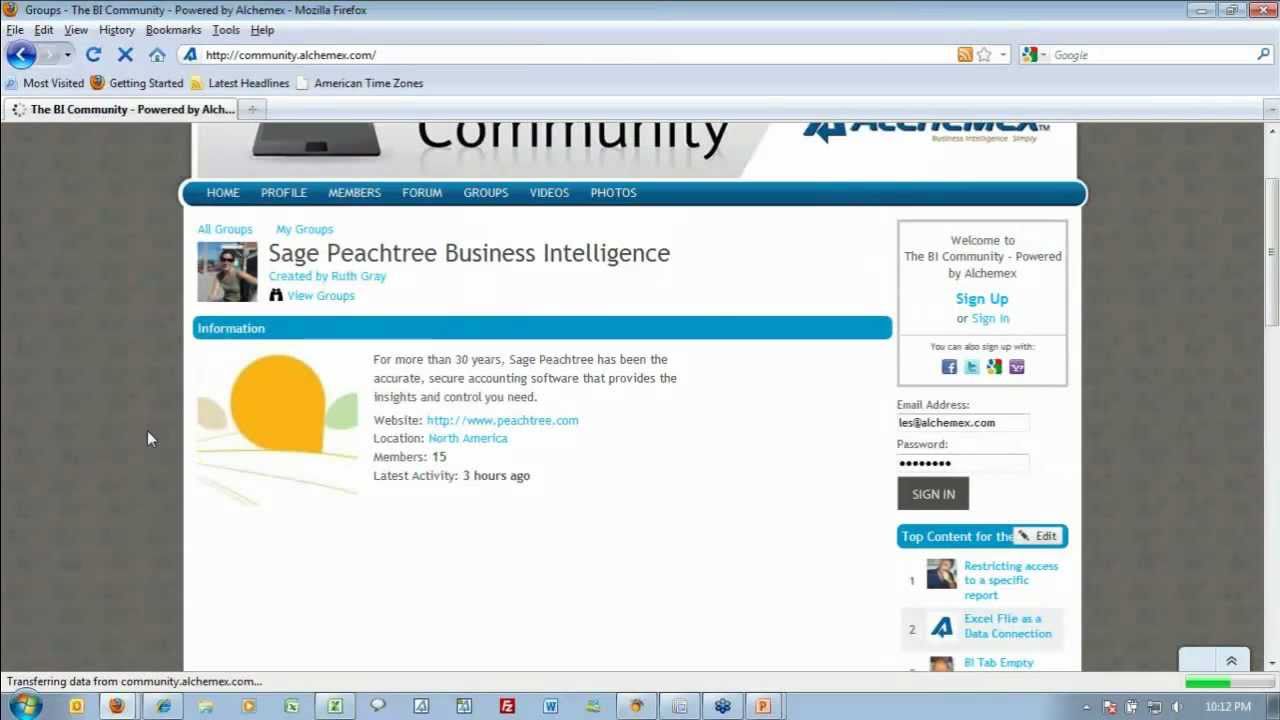Go to HOME in site navigation
The width and height of the screenshot is (1280, 720).
click(223, 193)
